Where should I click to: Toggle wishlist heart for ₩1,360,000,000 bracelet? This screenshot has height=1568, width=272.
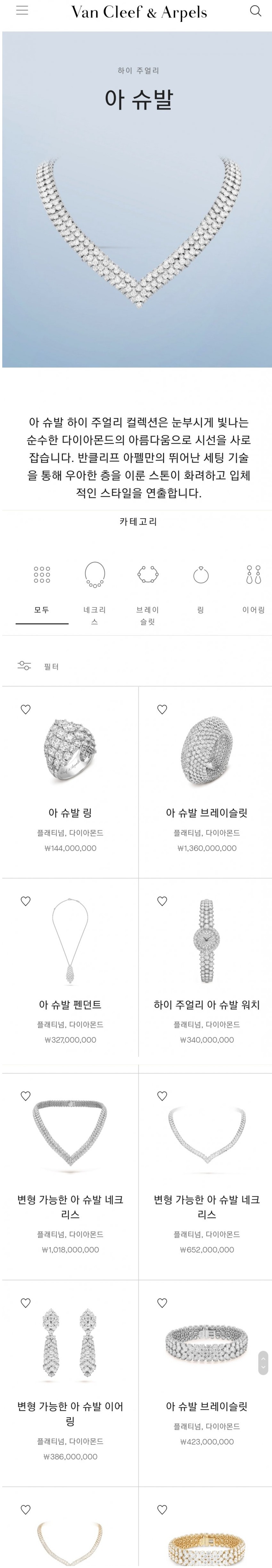(162, 709)
